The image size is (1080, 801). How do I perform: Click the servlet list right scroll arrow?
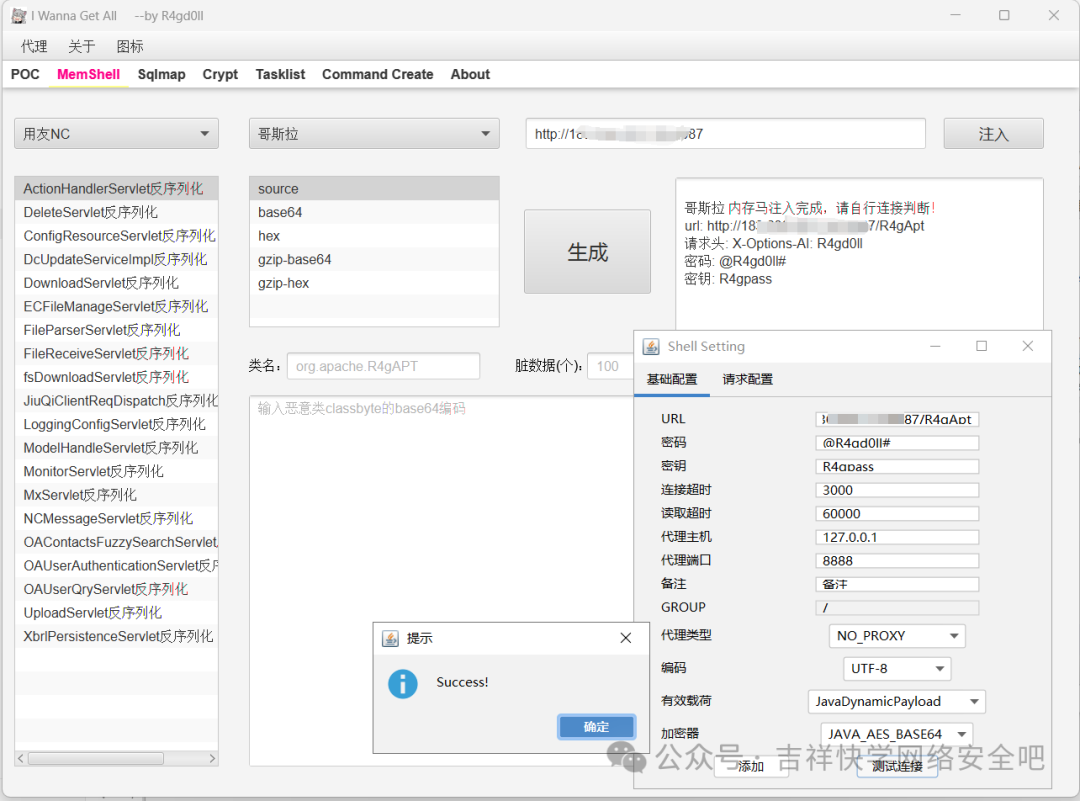[212, 758]
